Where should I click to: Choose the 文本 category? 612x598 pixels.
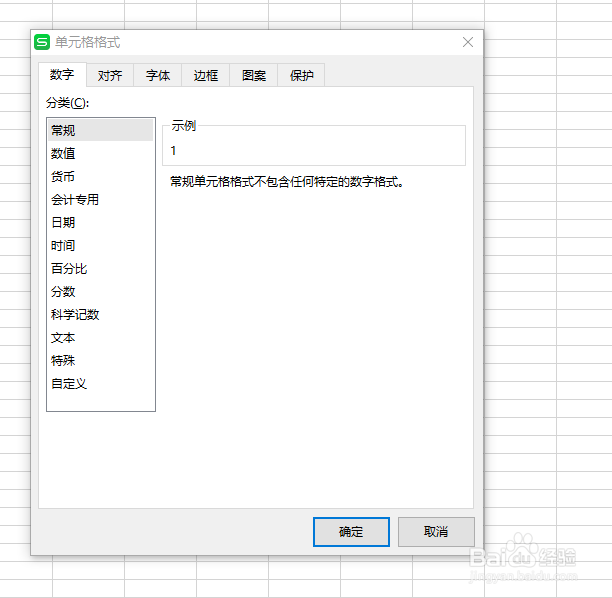(101, 338)
